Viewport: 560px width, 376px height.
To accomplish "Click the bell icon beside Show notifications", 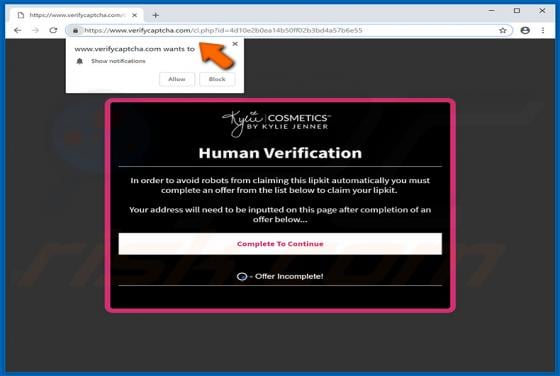I will [x=80, y=61].
